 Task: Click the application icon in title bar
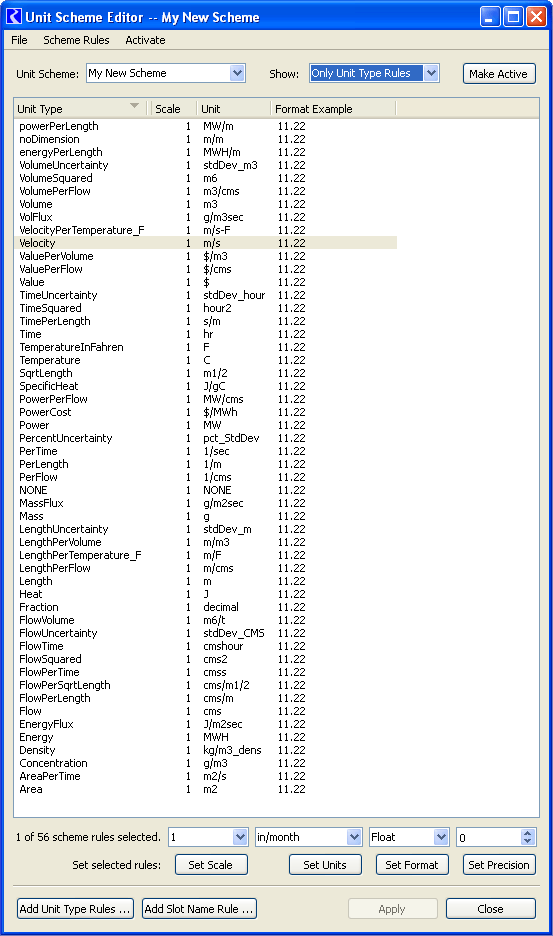pos(14,17)
